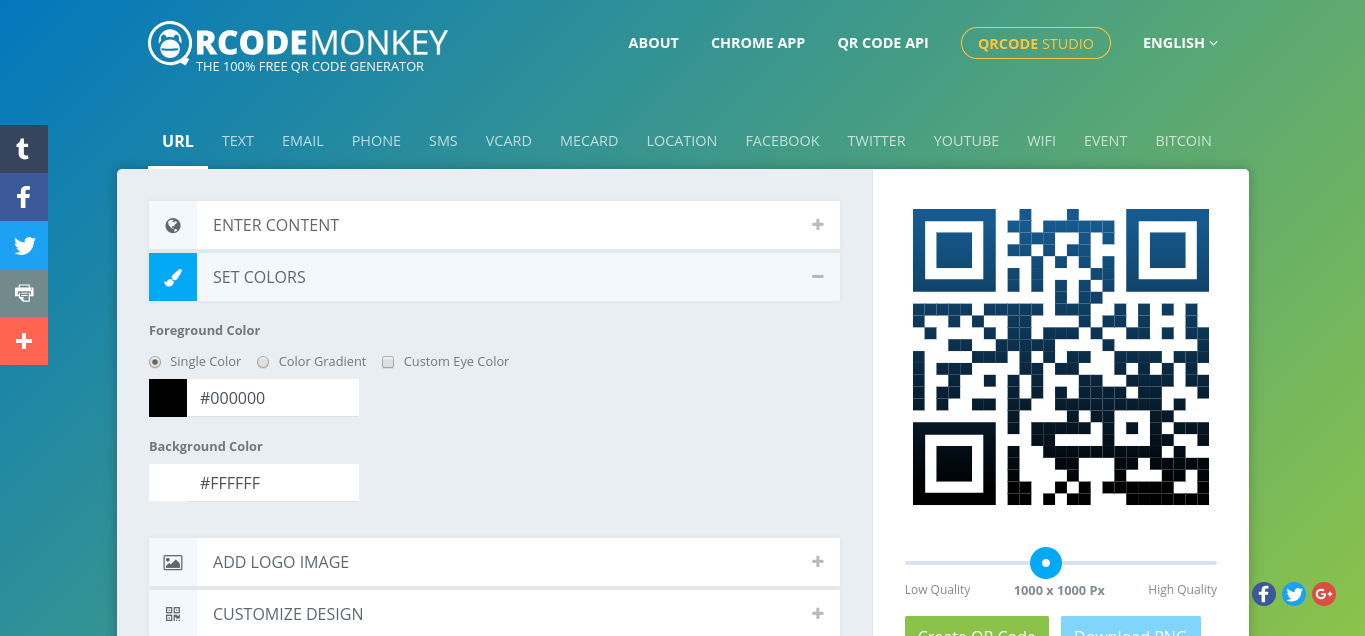Select the Color Gradient radio button

263,362
